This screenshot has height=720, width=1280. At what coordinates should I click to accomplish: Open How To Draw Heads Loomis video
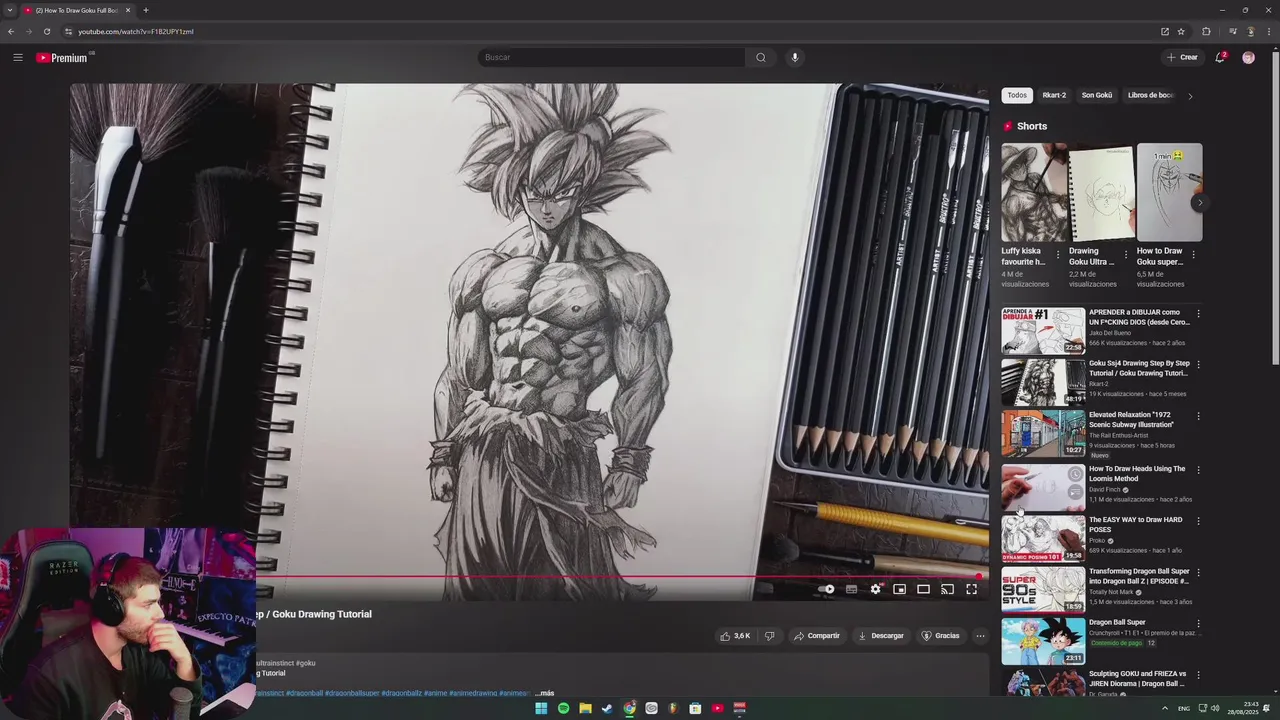pyautogui.click(x=1137, y=473)
